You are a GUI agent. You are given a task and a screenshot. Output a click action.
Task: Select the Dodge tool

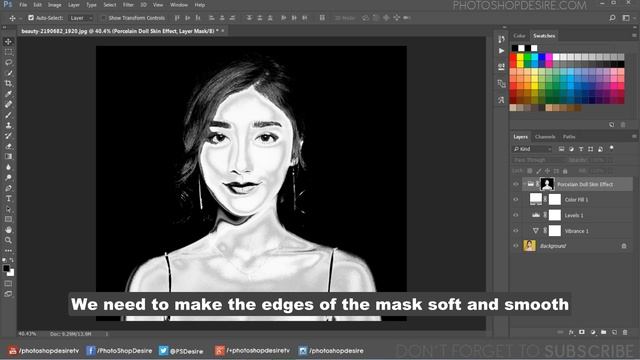click(x=8, y=178)
